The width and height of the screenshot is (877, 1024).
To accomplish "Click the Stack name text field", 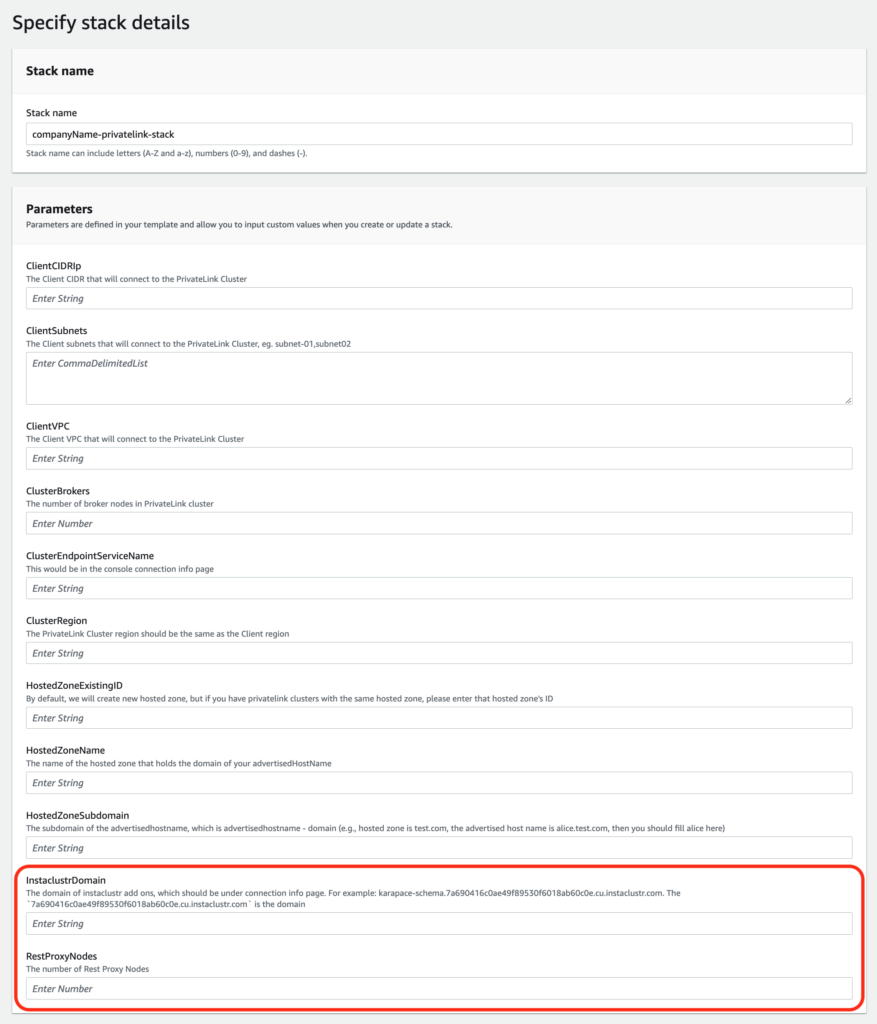I will point(438,134).
